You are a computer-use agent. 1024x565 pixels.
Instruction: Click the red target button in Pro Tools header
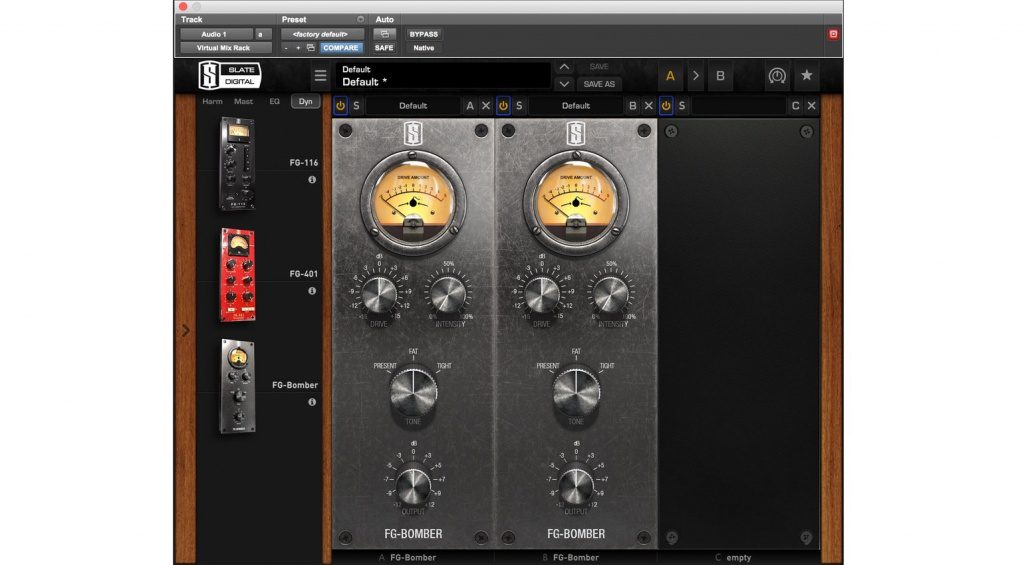coord(833,34)
